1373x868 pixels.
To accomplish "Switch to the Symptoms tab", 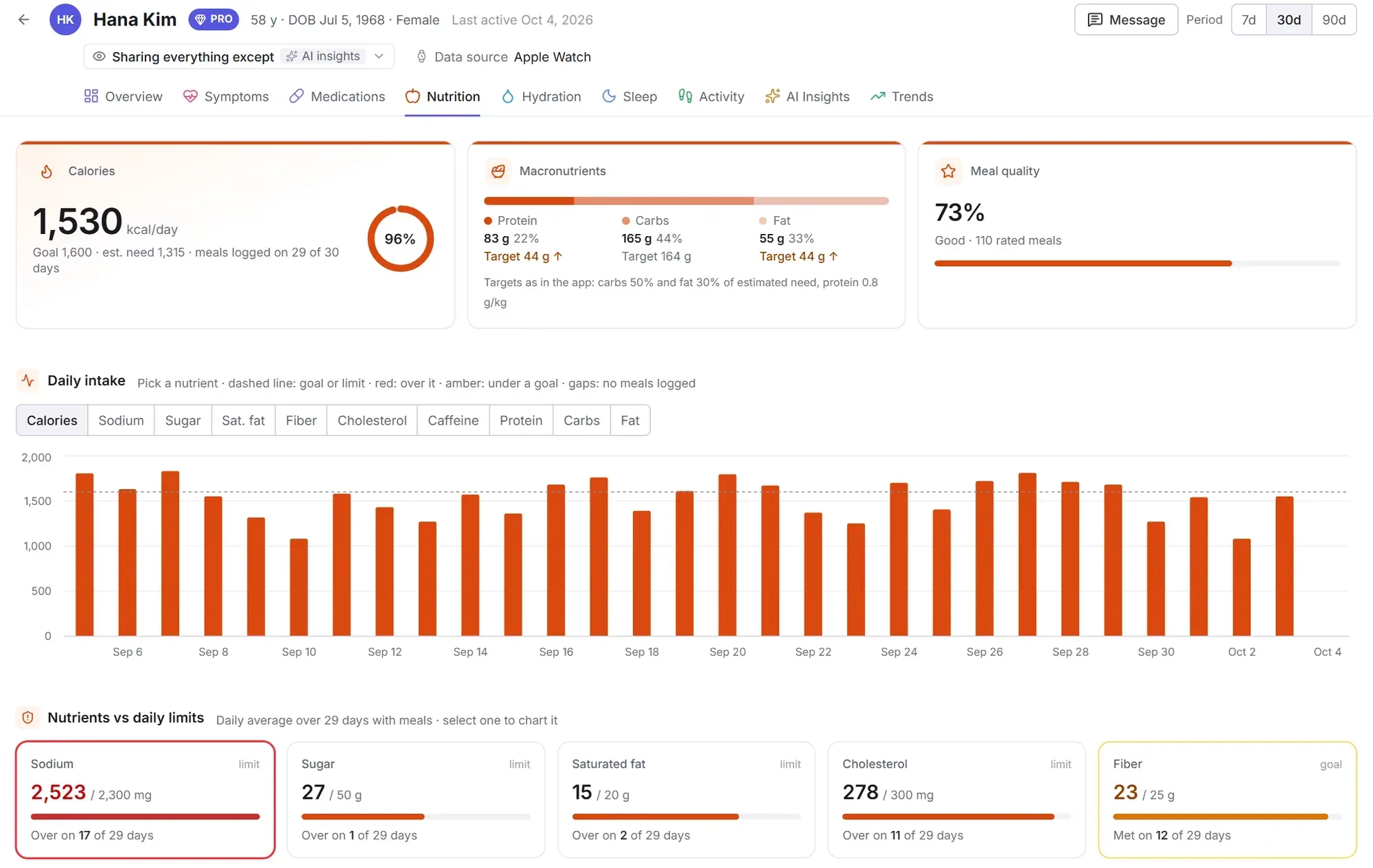I will (226, 97).
